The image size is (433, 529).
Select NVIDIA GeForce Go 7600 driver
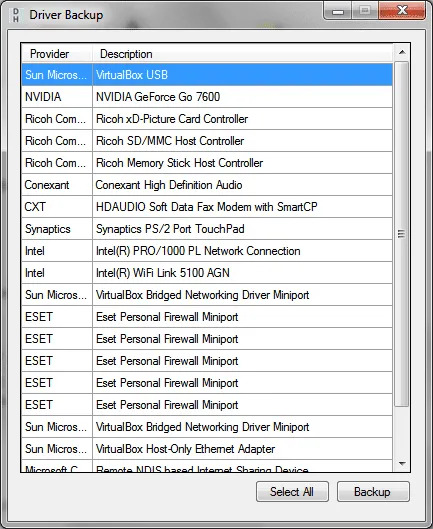[207, 97]
